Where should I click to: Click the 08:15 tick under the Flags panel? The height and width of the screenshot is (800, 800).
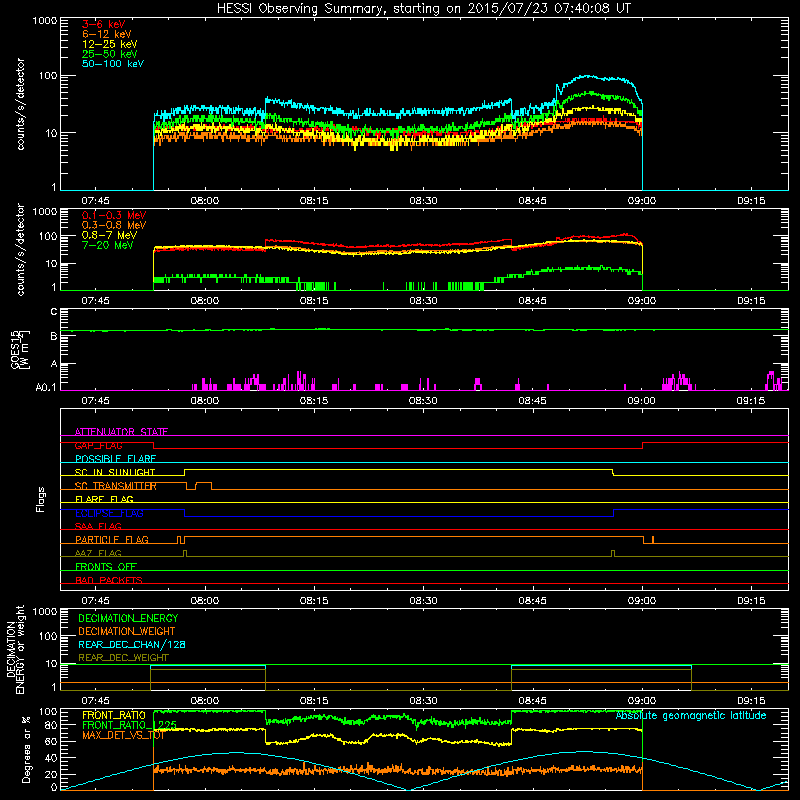point(314,601)
